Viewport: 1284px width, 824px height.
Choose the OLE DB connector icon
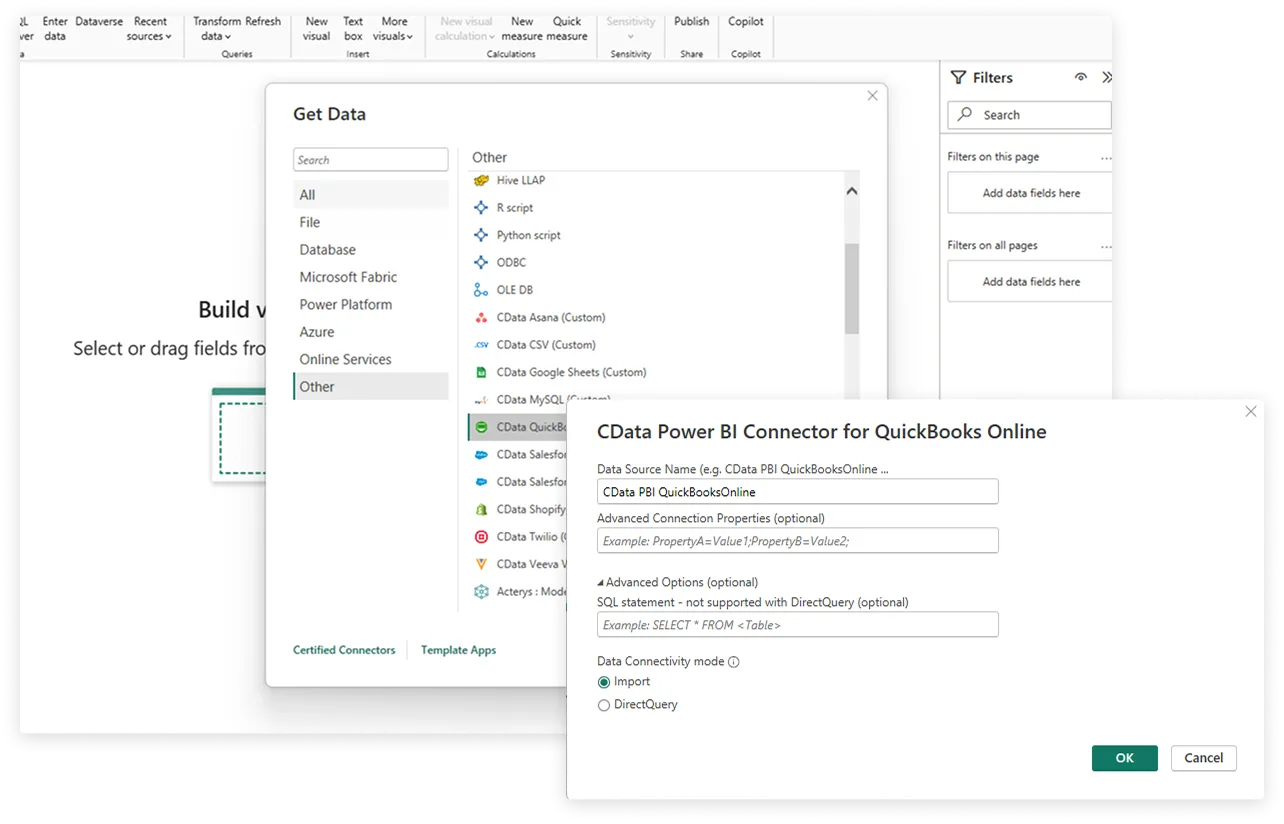(481, 290)
